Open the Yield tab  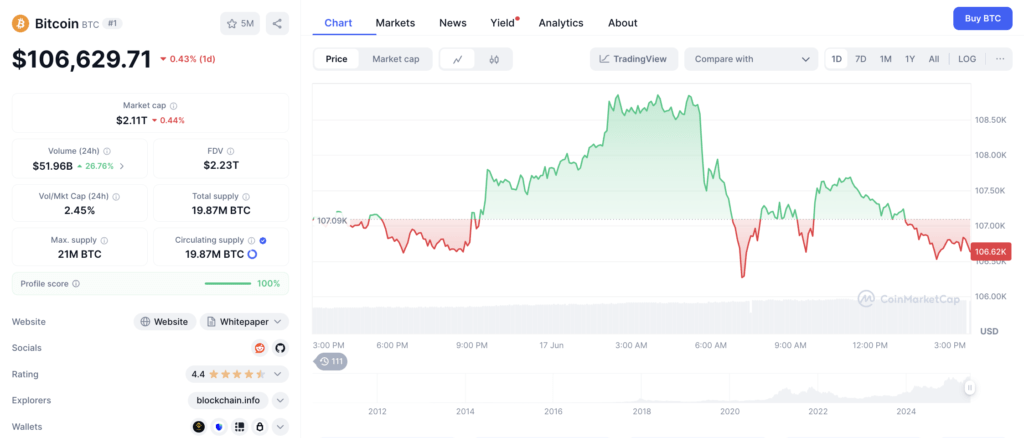click(503, 23)
